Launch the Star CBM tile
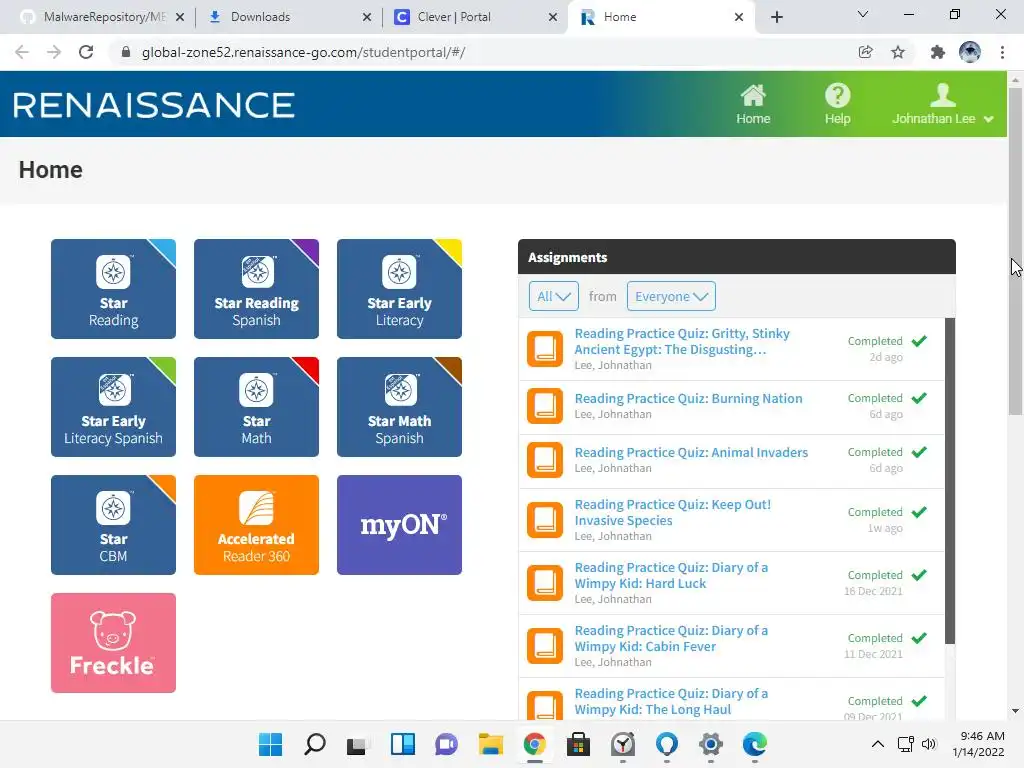Viewport: 1024px width, 768px height. click(x=113, y=525)
